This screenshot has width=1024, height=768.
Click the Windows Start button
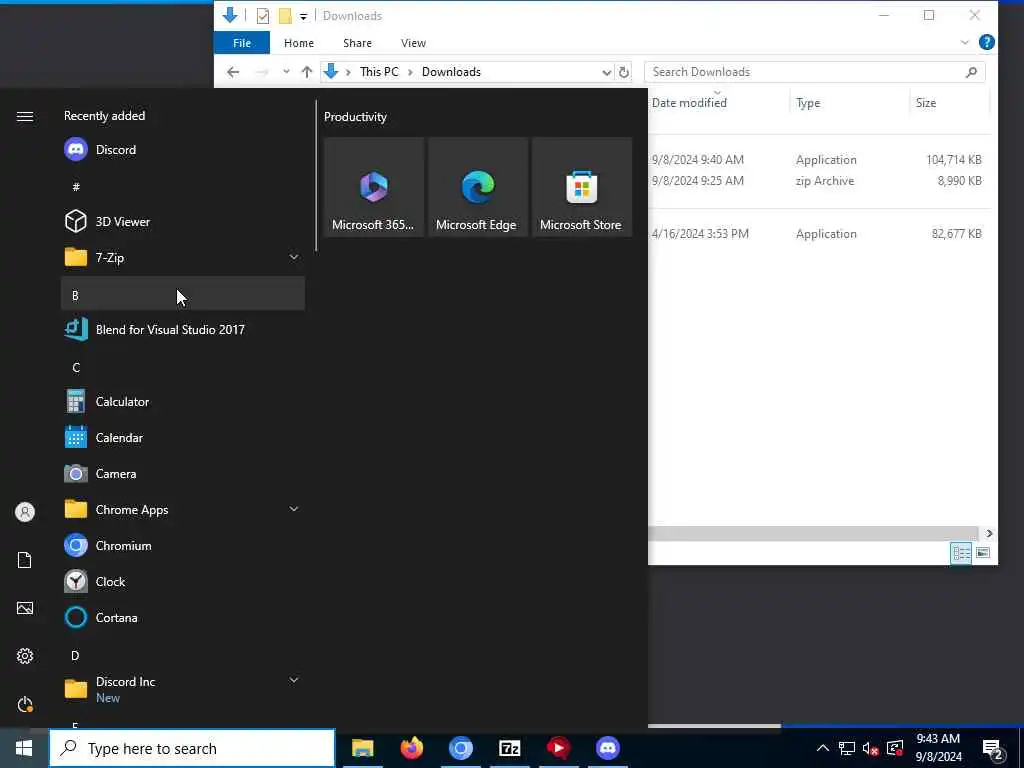click(x=24, y=748)
